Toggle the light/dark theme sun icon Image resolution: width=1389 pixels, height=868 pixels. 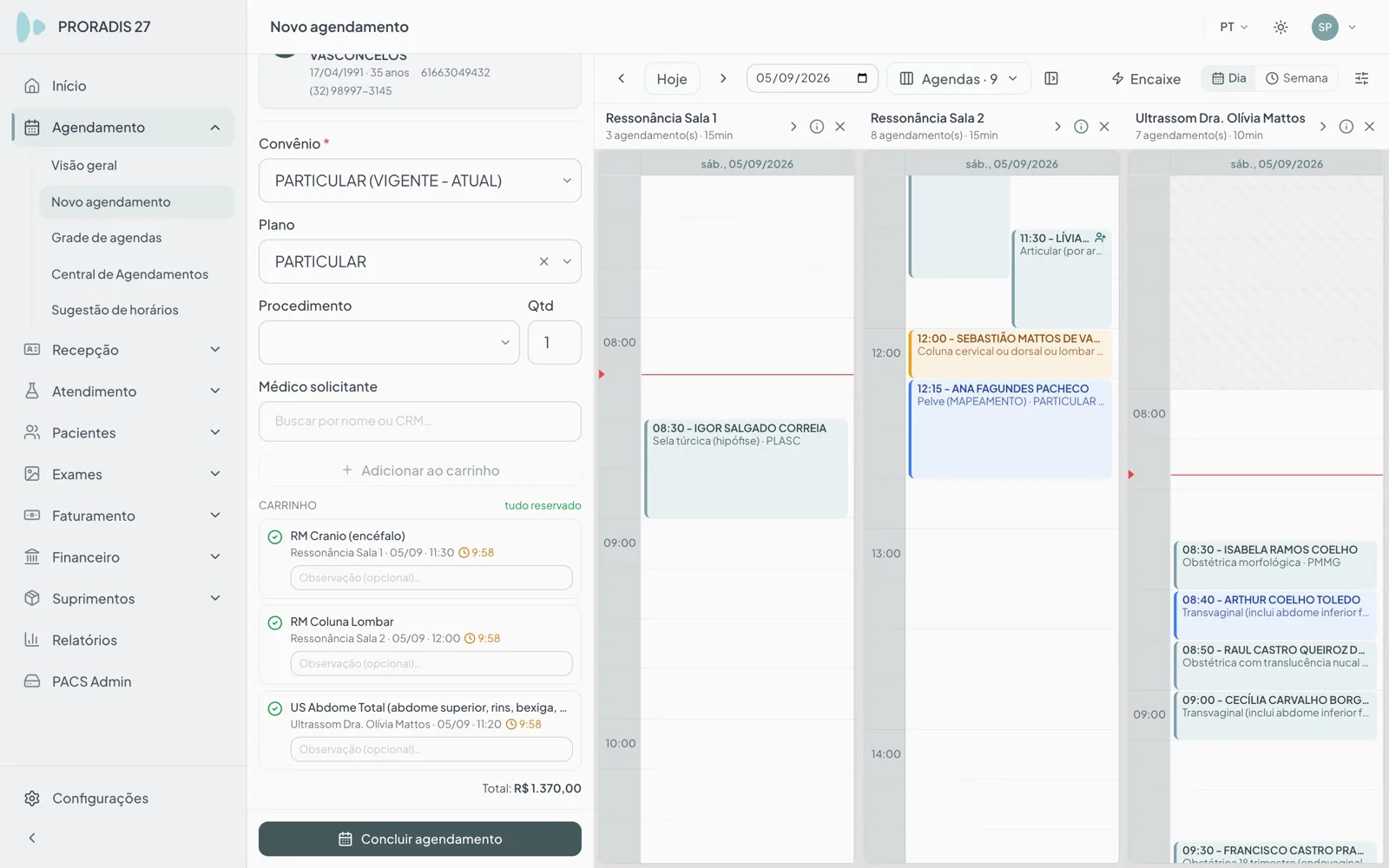(x=1280, y=27)
